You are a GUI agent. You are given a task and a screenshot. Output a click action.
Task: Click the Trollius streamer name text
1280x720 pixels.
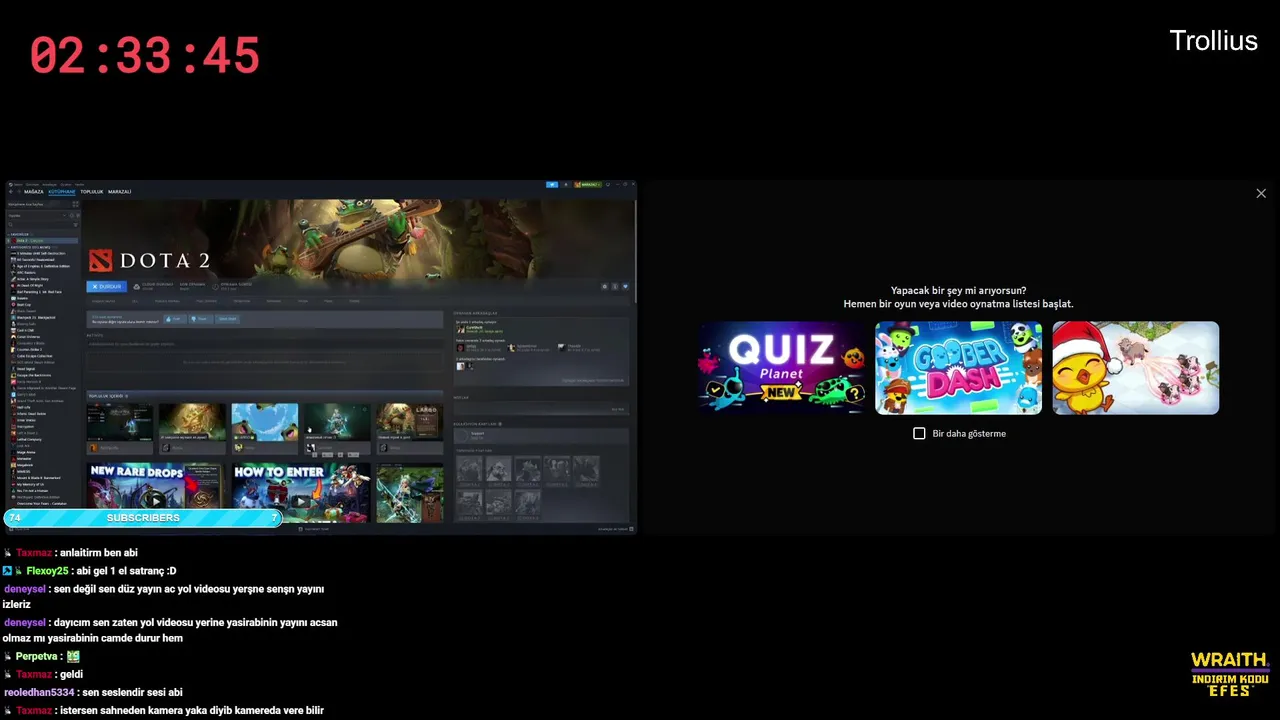(1213, 41)
